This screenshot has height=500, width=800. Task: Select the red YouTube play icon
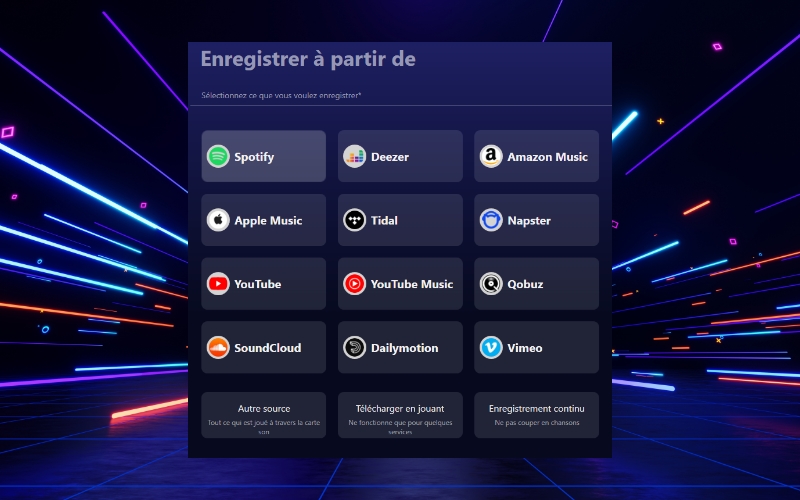click(218, 284)
